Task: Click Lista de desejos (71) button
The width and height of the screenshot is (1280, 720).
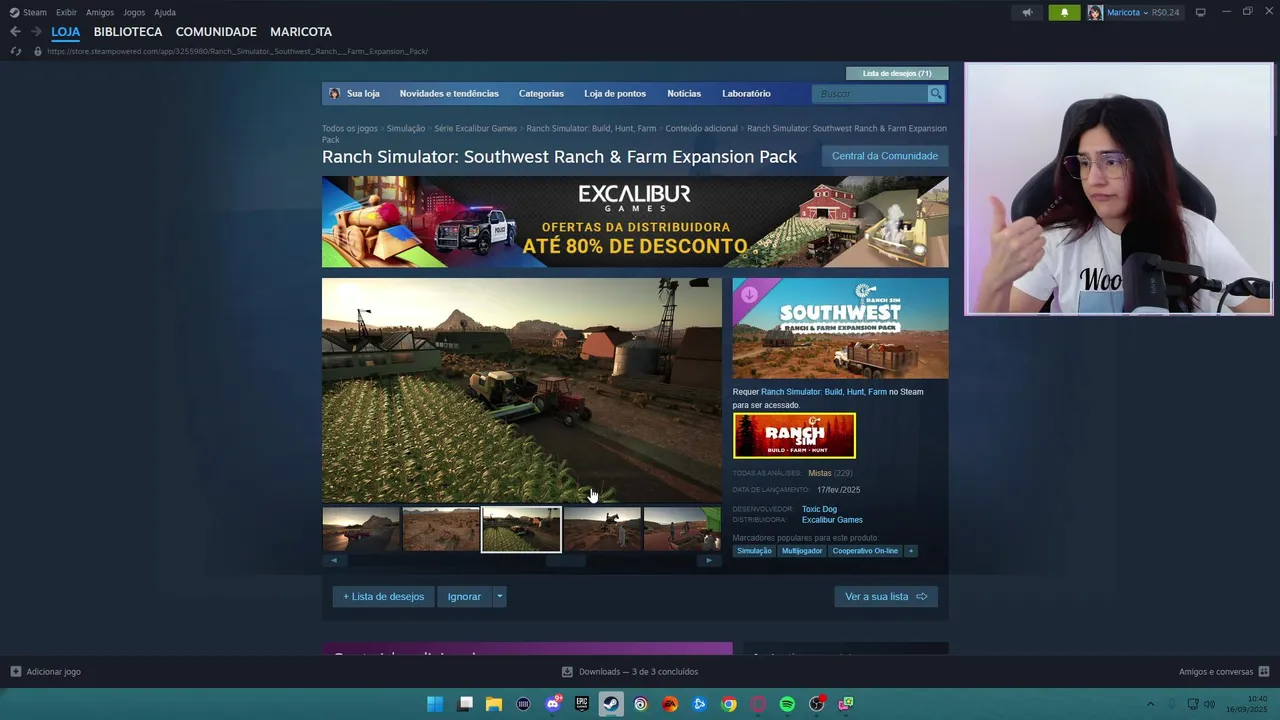Action: tap(897, 73)
